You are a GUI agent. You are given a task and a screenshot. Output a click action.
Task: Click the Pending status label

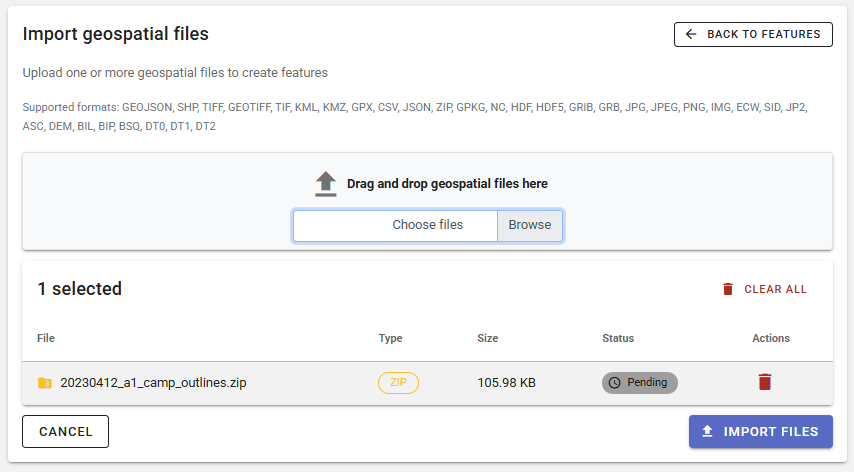[647, 383]
